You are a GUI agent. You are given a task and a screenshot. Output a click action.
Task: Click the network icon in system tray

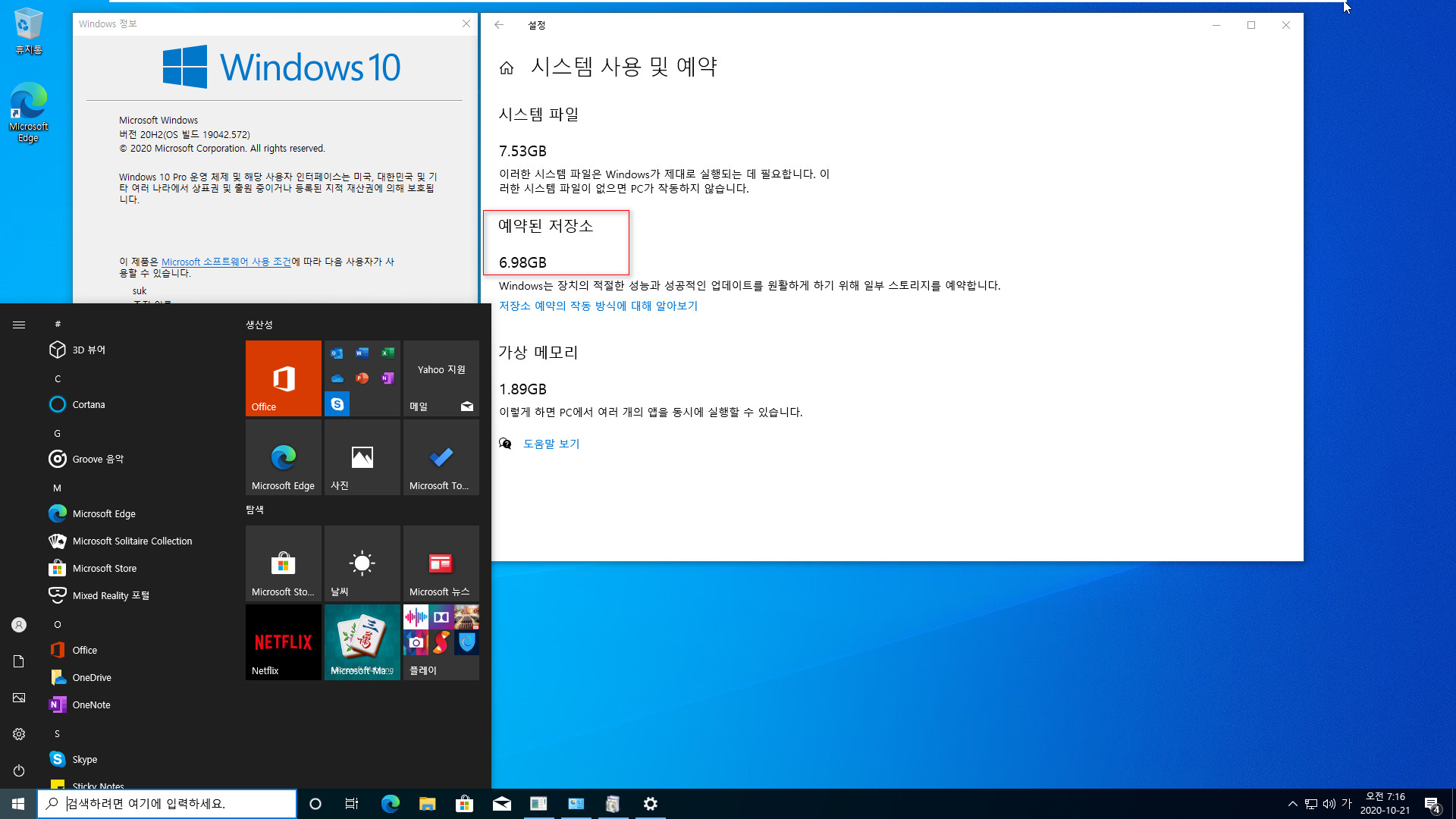(x=1311, y=804)
